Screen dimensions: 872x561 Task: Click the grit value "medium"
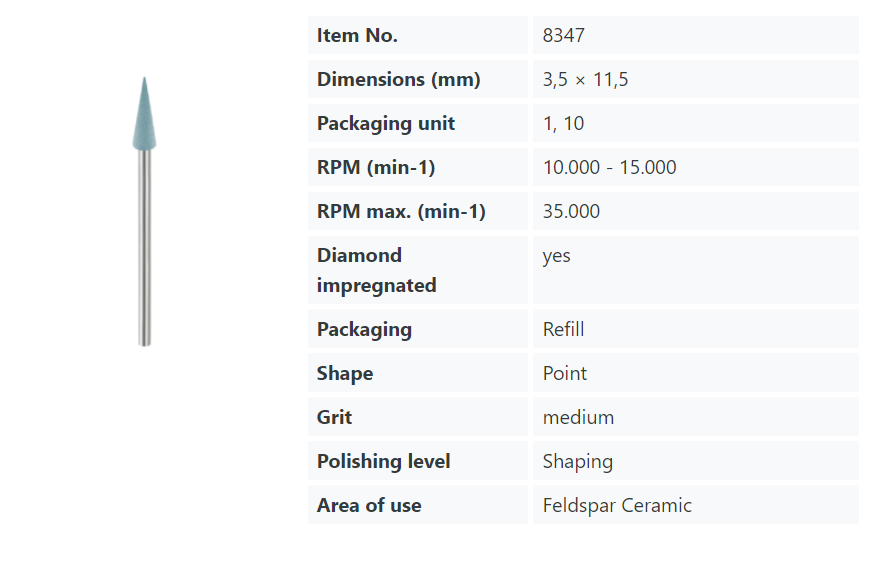578,418
